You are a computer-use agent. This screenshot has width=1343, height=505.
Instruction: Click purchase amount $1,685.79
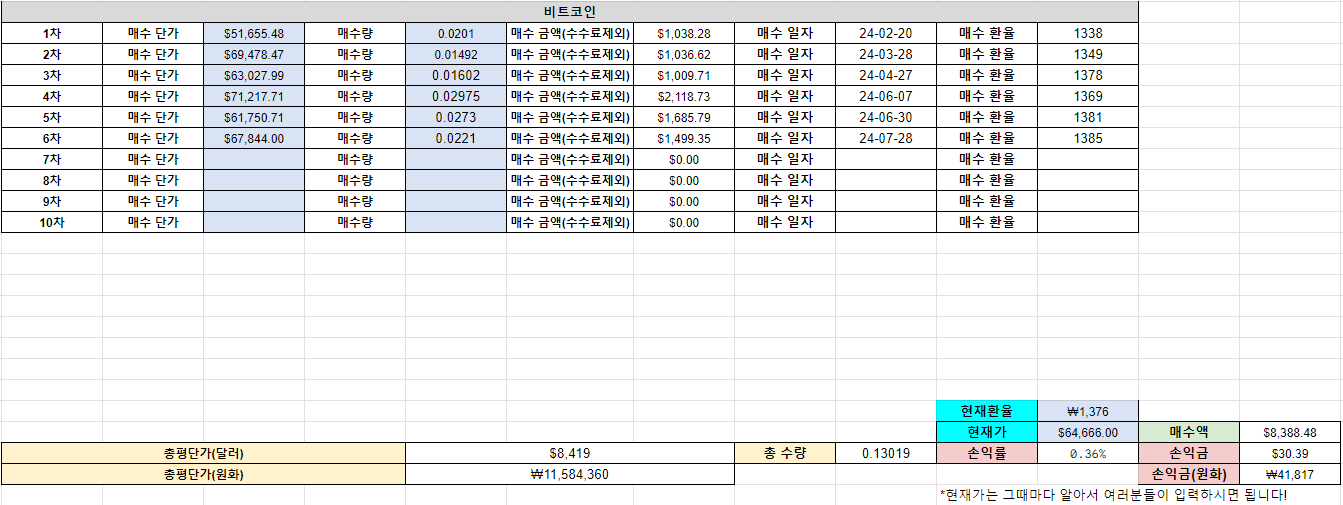[684, 117]
